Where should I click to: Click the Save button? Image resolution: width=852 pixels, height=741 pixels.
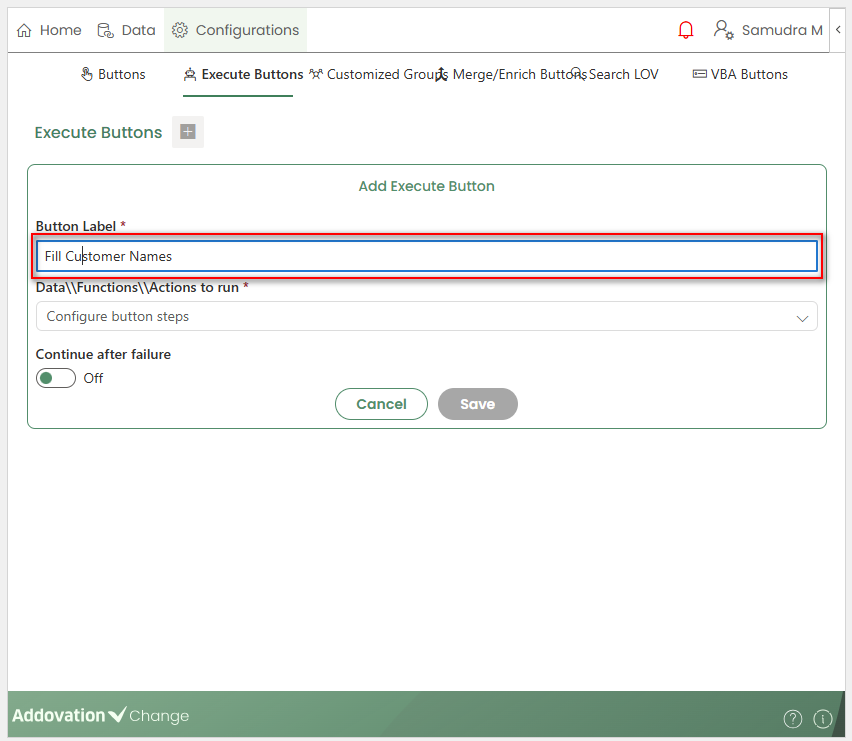[x=477, y=404]
